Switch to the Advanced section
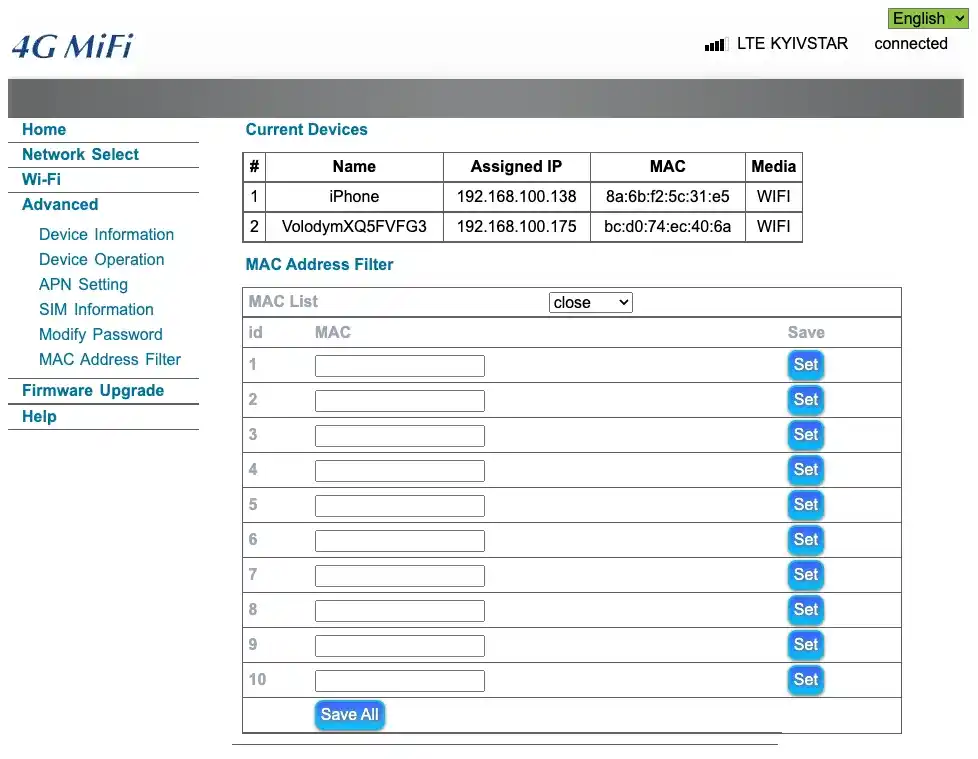Screen dimensions: 978x759 59,204
